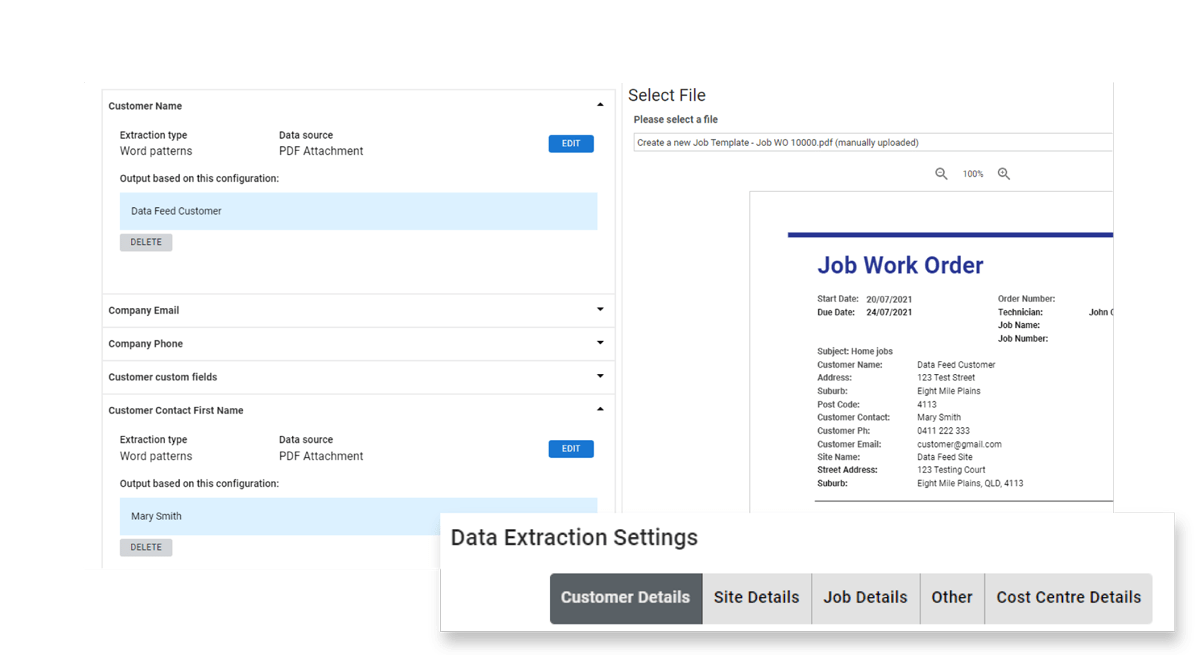Click the zoom out magnifier icon

coord(941,174)
